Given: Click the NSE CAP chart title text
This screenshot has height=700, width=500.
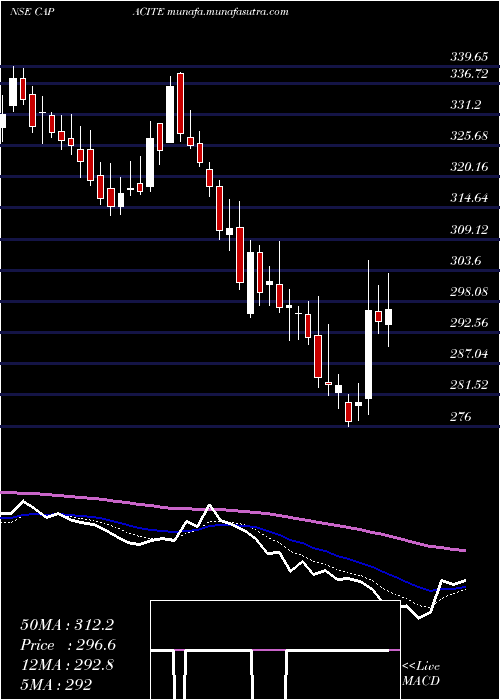Looking at the screenshot, I should coord(32,12).
